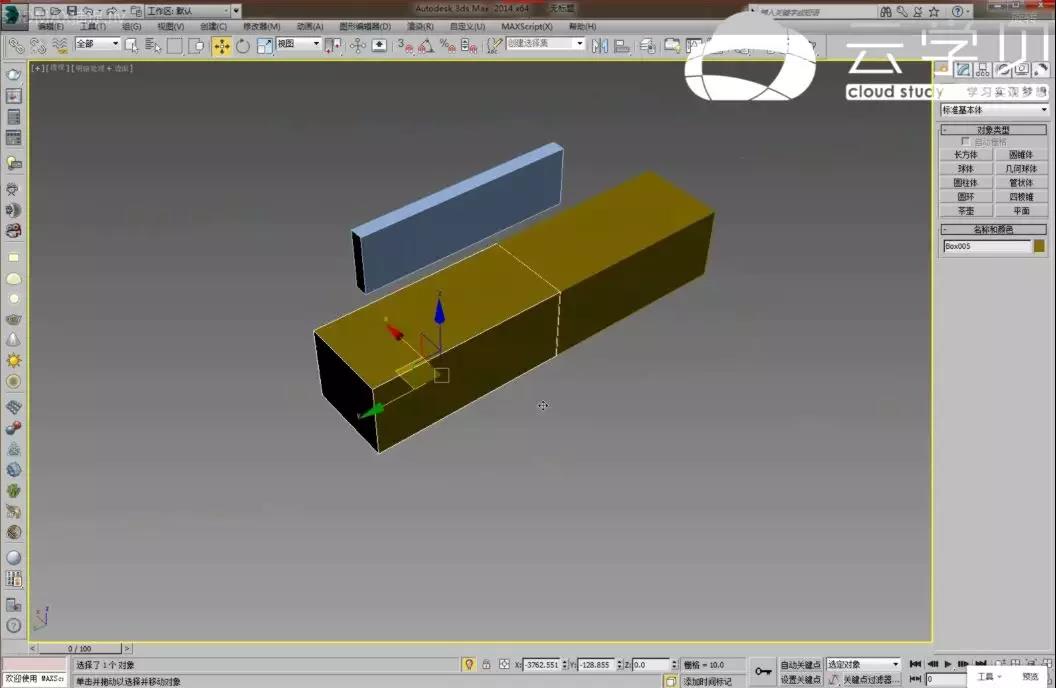Create a 茶壶 teapot primitive
The image size is (1056, 688).
click(966, 211)
